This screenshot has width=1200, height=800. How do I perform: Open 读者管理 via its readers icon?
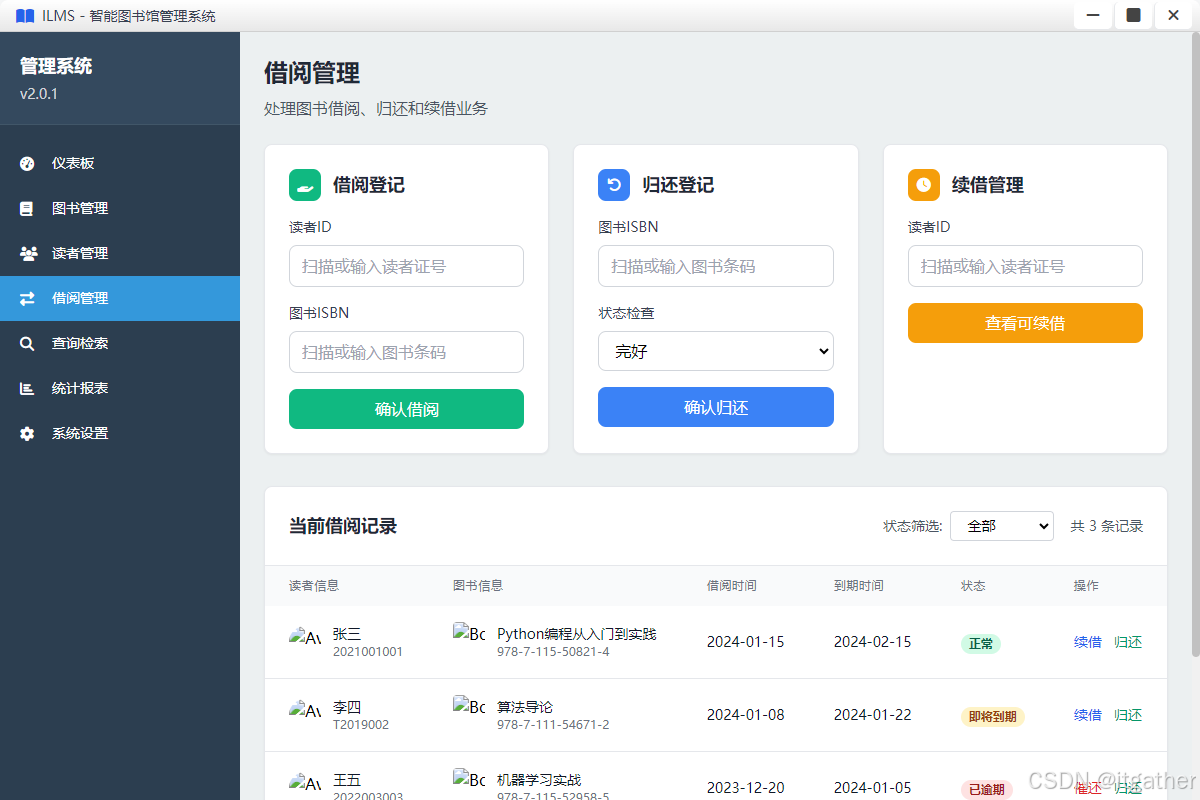[26, 253]
